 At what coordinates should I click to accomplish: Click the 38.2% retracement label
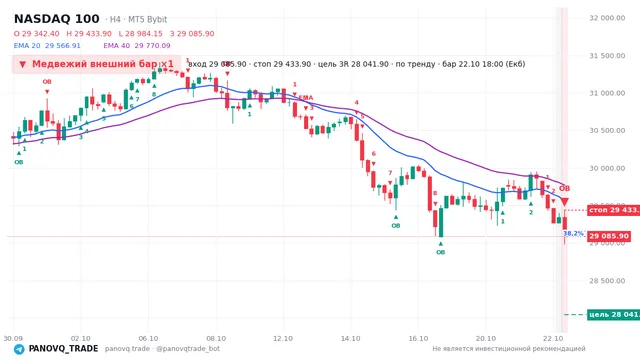(x=573, y=233)
